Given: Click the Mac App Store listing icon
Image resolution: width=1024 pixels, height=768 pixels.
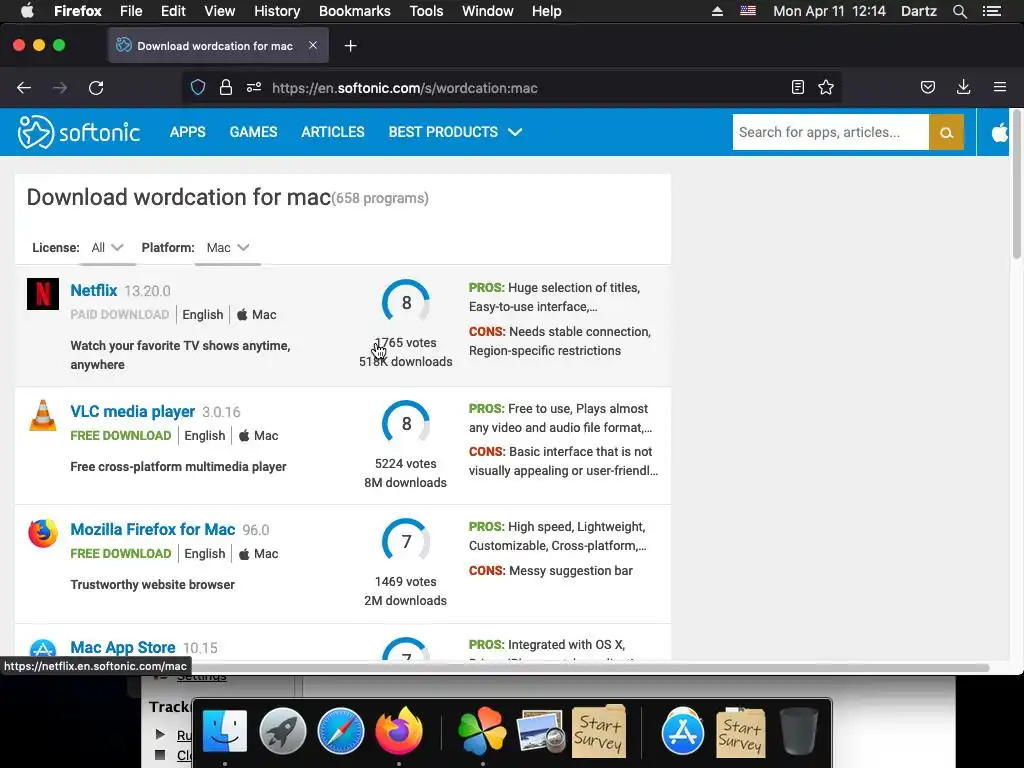Looking at the screenshot, I should (x=43, y=650).
